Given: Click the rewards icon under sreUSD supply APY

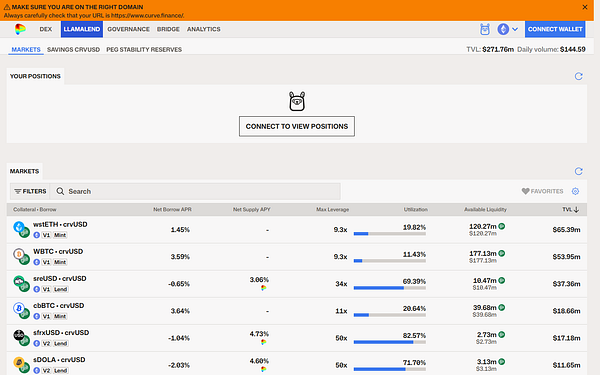Looking at the screenshot, I should [x=264, y=288].
